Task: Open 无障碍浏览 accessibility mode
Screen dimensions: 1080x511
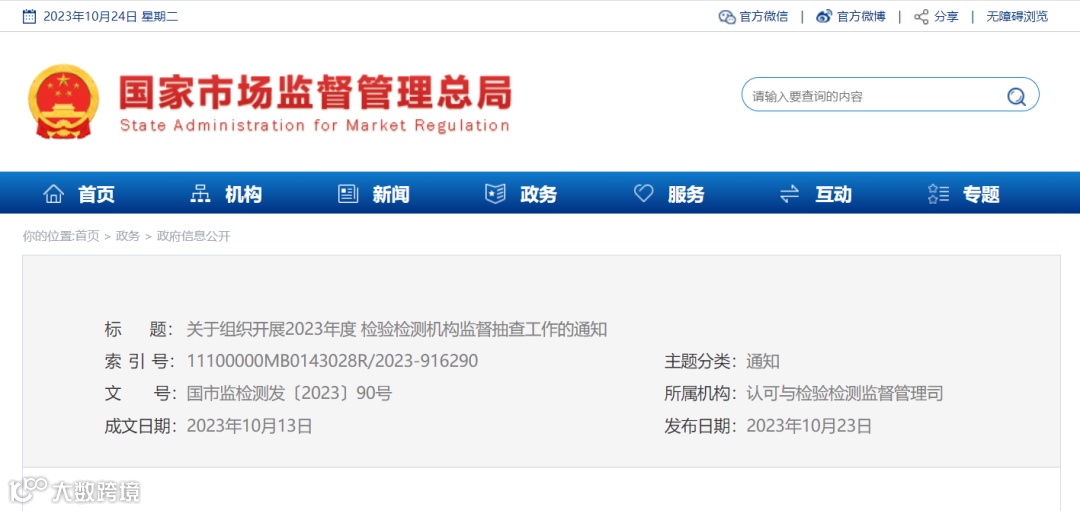Action: click(x=1017, y=17)
